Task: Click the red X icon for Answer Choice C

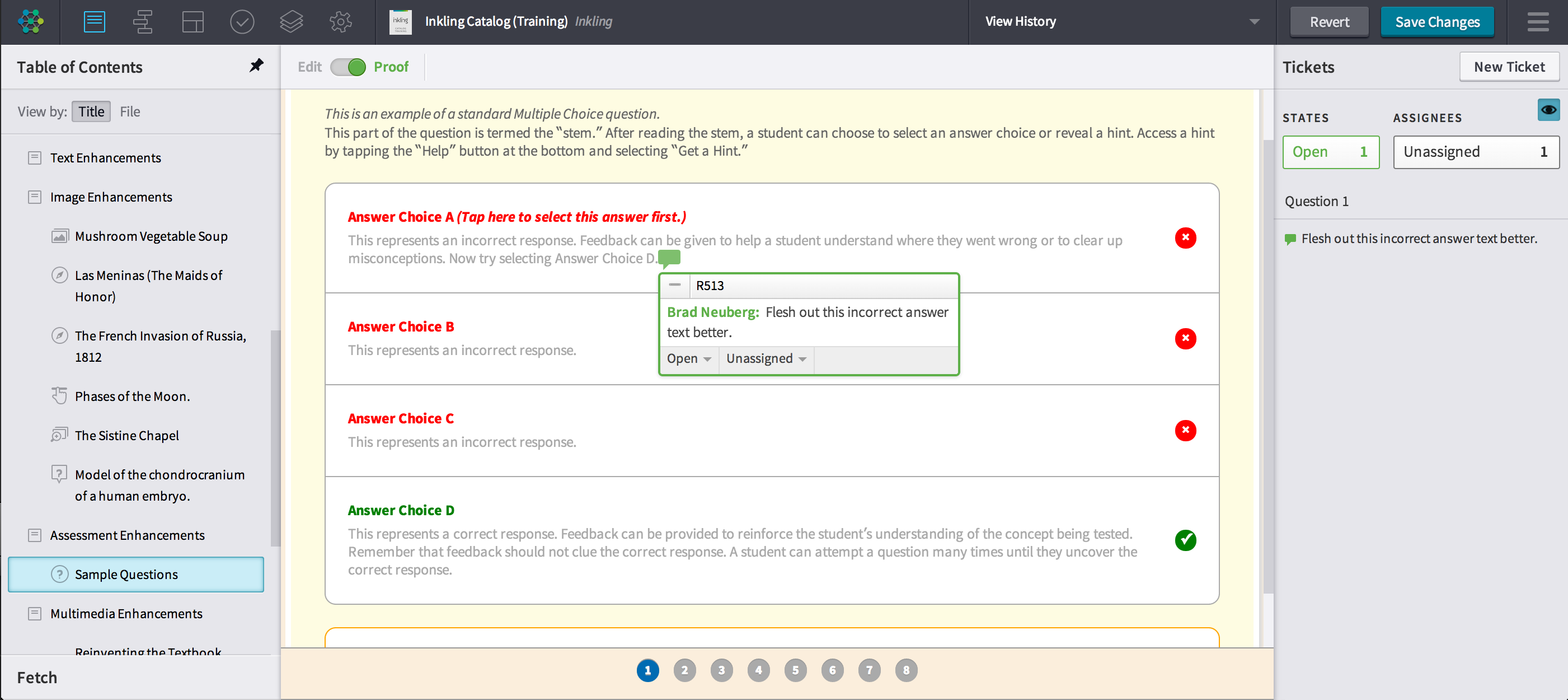Action: pos(1185,430)
